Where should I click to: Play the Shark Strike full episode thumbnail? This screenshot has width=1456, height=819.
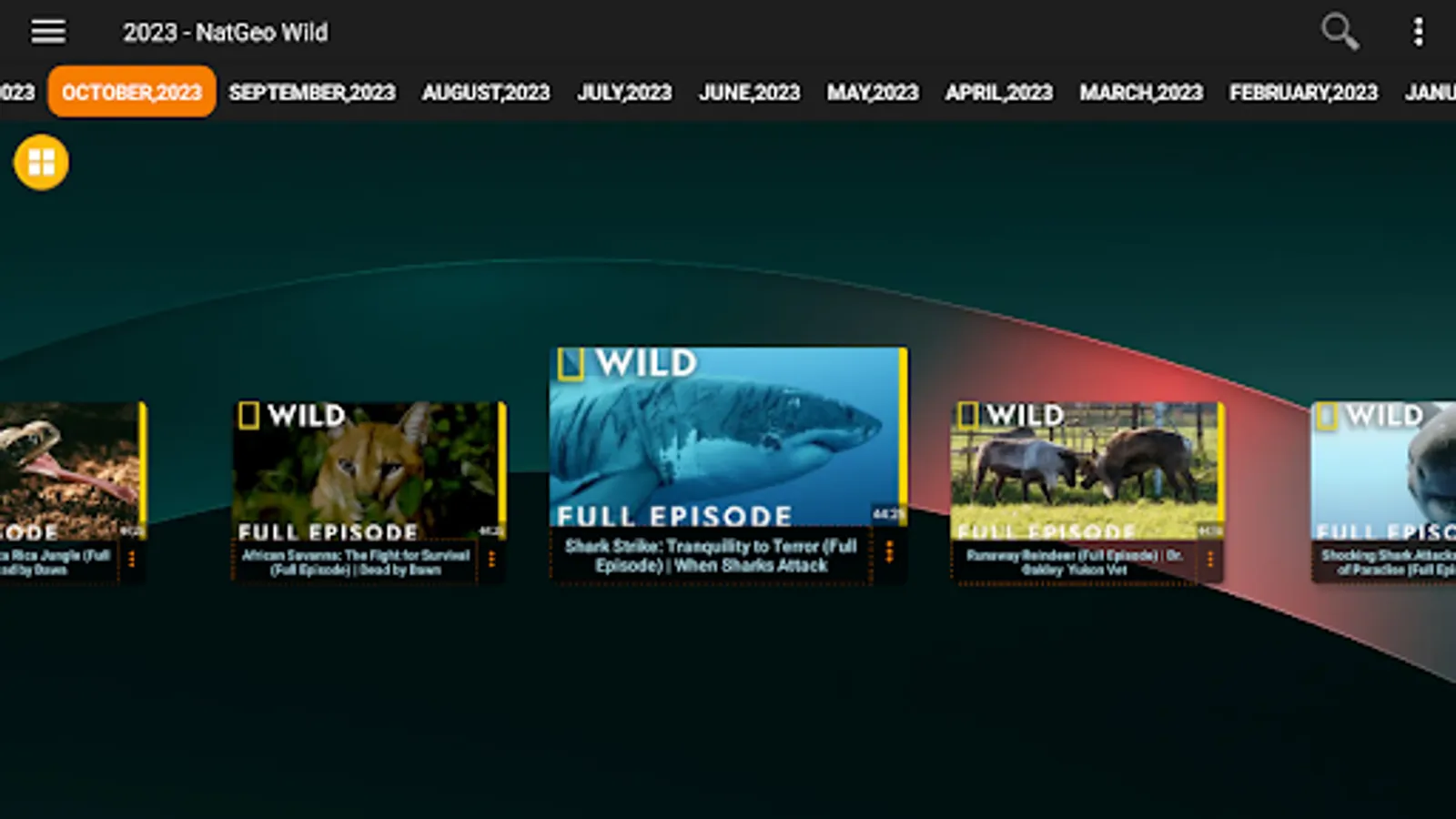coord(728,437)
